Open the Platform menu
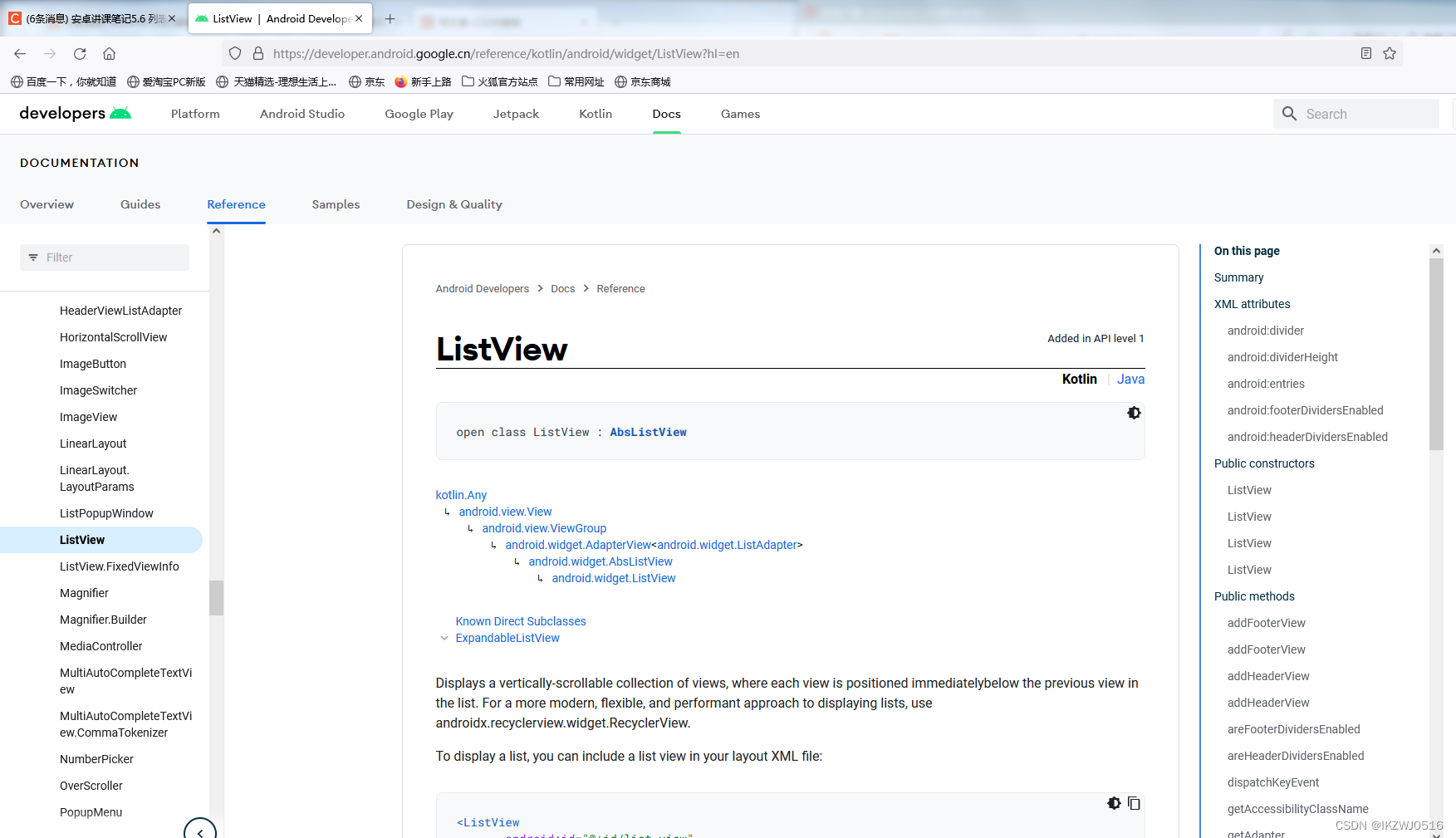1456x838 pixels. coord(195,114)
